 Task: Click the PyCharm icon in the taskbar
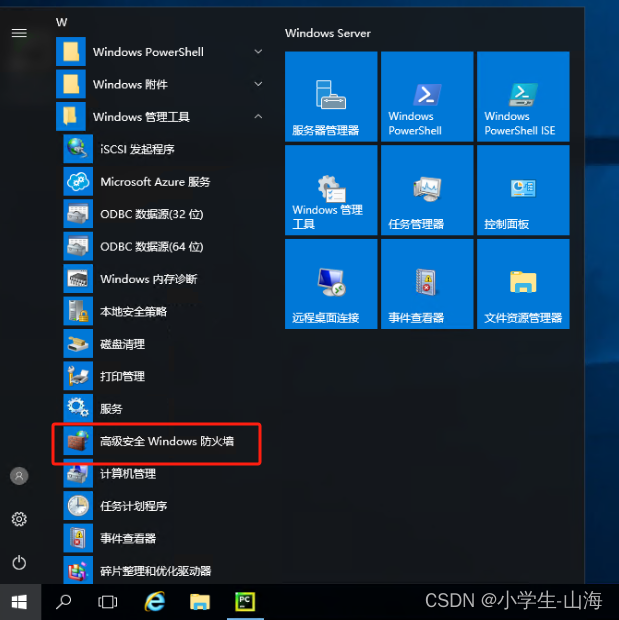coord(245,602)
